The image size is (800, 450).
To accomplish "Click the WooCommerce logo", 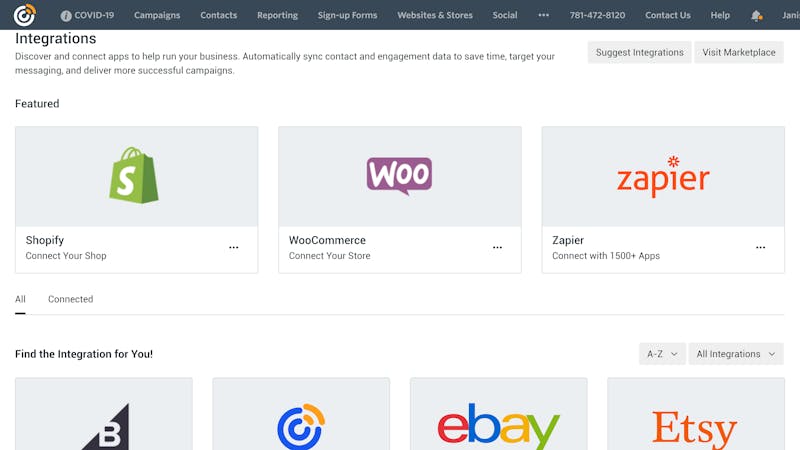I will coord(399,176).
